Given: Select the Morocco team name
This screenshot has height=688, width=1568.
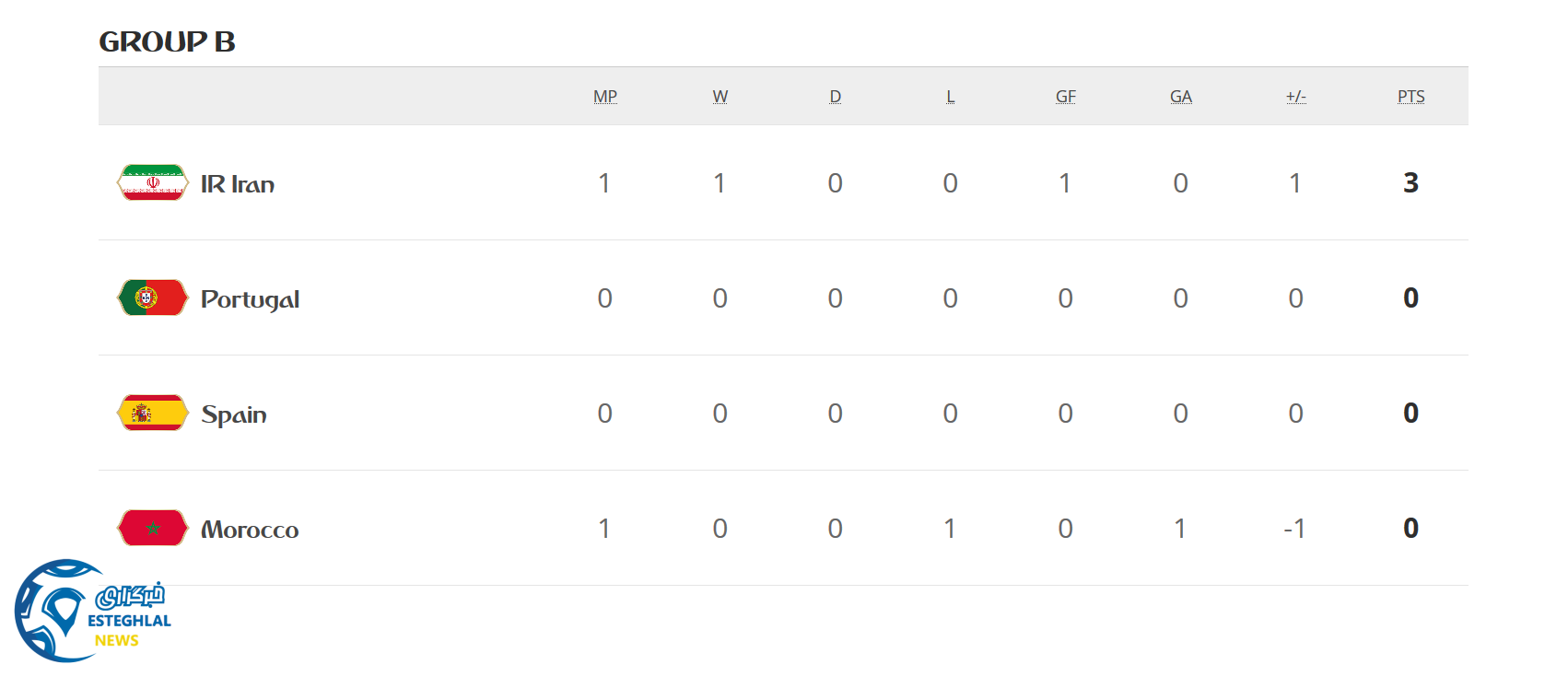Looking at the screenshot, I should pyautogui.click(x=250, y=530).
